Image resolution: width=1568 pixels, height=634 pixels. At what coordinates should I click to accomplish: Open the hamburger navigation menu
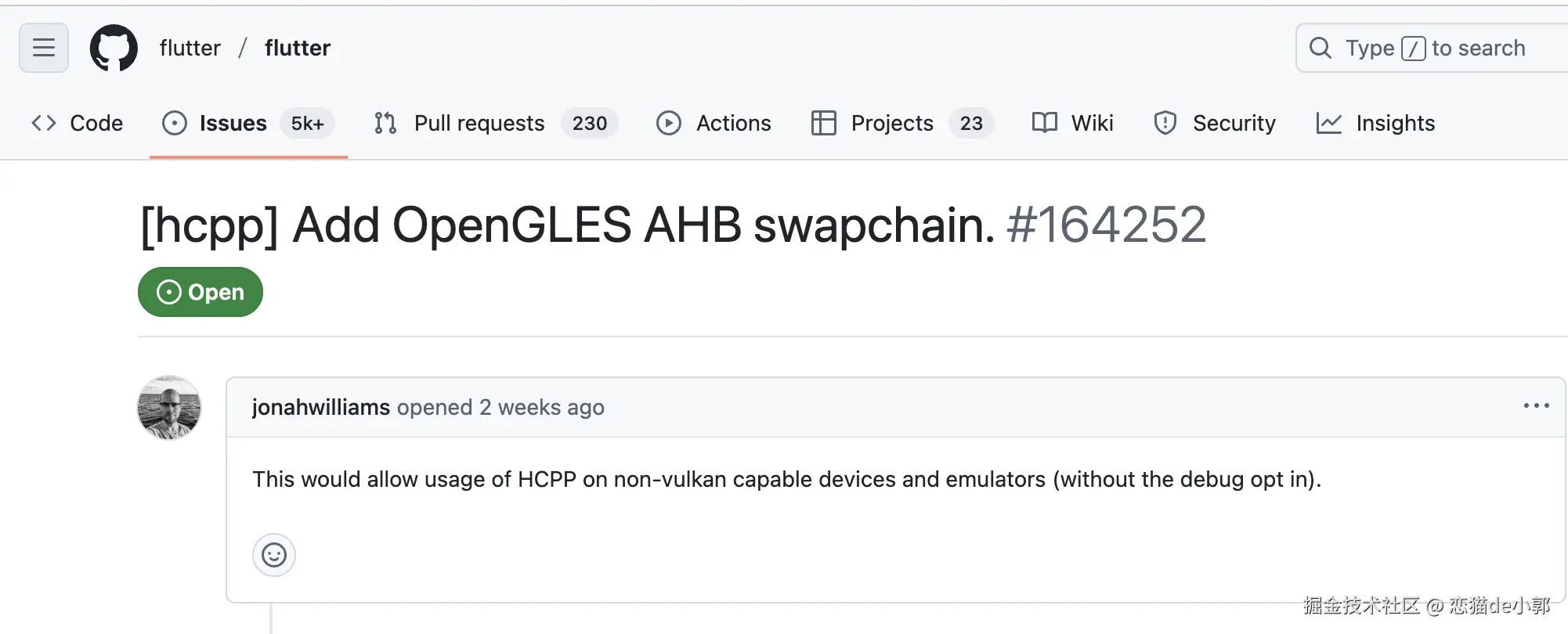point(44,48)
